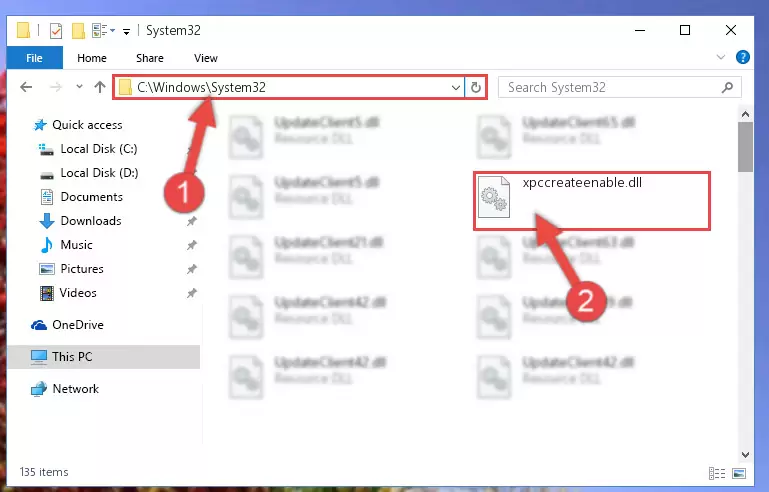Expand the address bar history dropdown
The image size is (769, 492).
tap(456, 88)
